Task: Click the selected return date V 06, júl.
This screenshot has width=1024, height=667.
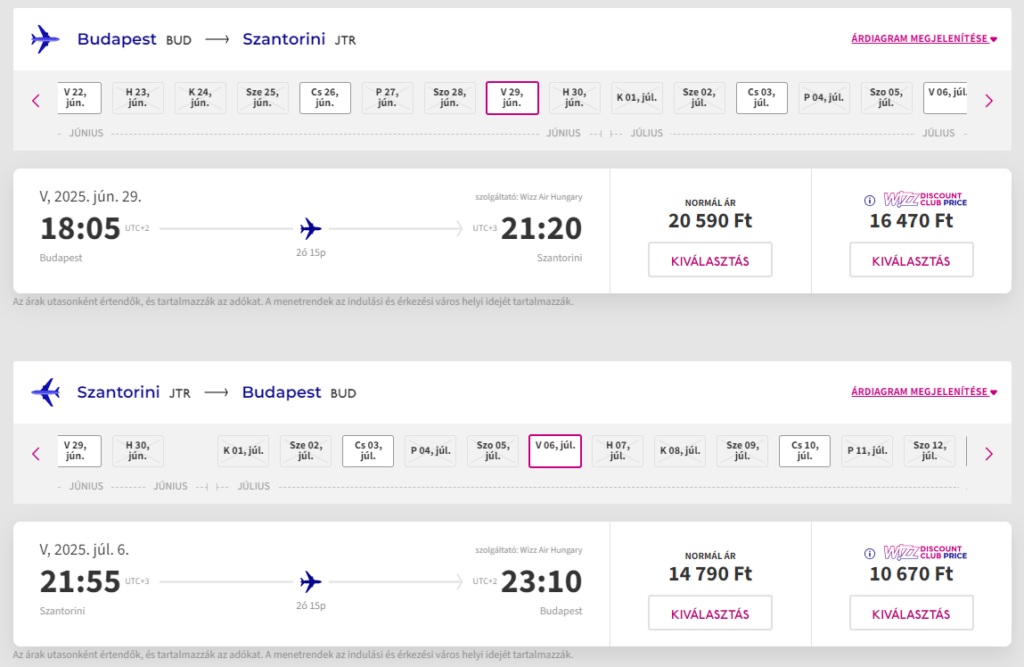Action: click(555, 451)
